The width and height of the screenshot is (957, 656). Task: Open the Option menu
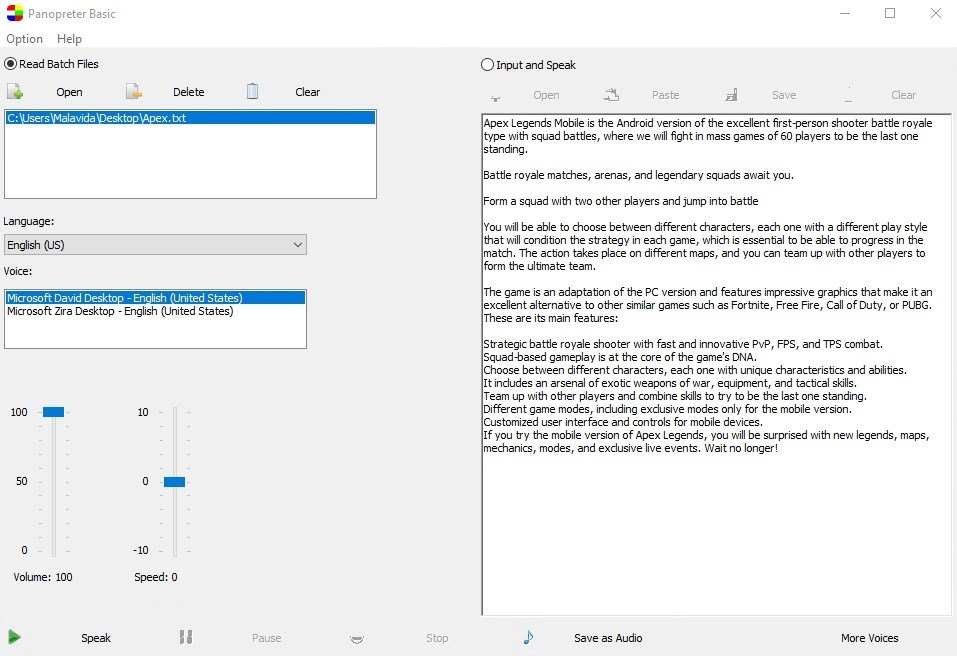pos(24,38)
